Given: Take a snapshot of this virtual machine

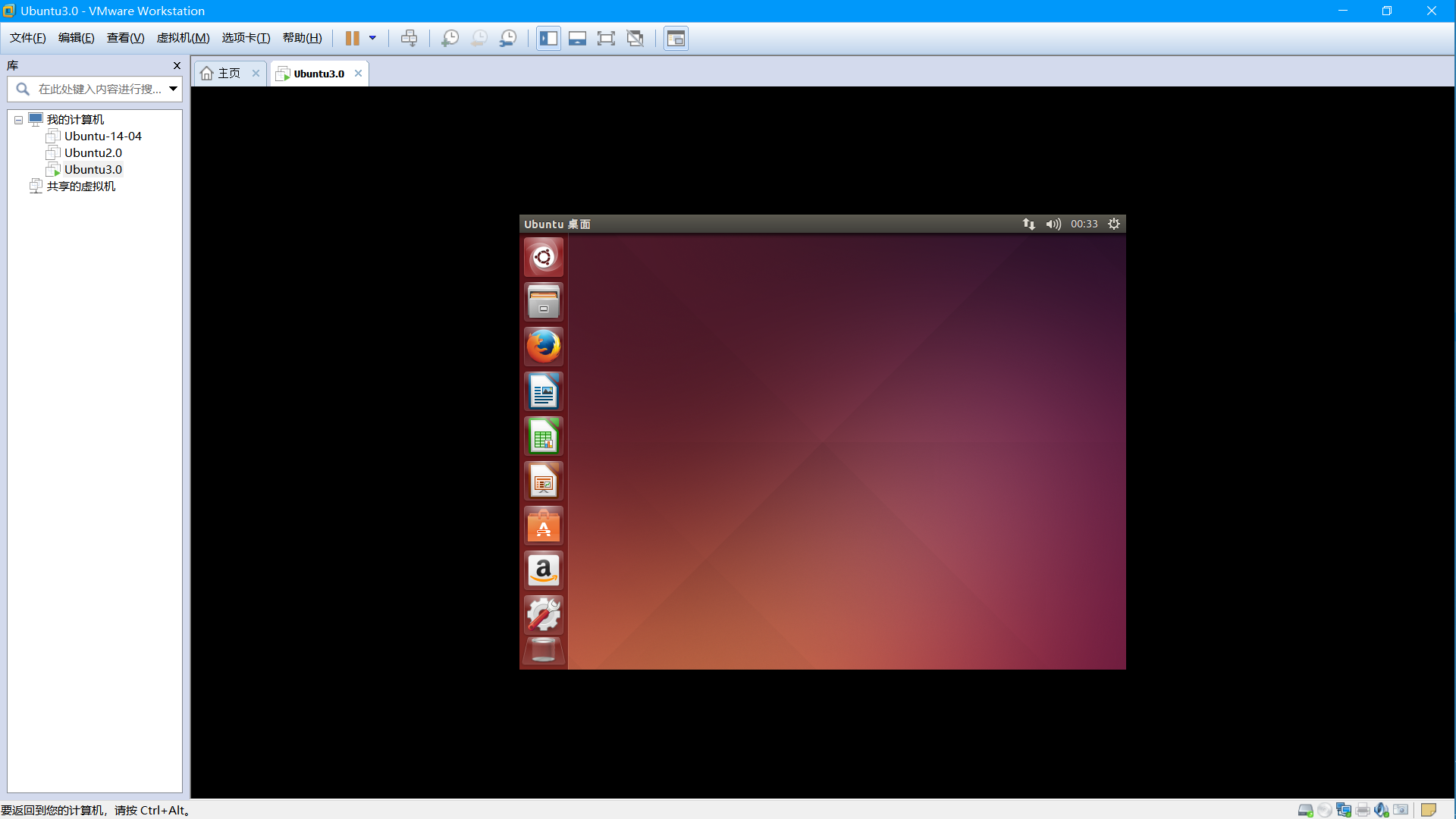Looking at the screenshot, I should pyautogui.click(x=450, y=38).
